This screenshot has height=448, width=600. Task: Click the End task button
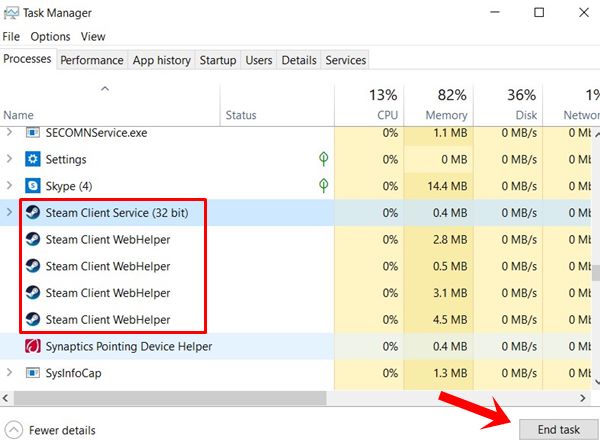[x=558, y=430]
